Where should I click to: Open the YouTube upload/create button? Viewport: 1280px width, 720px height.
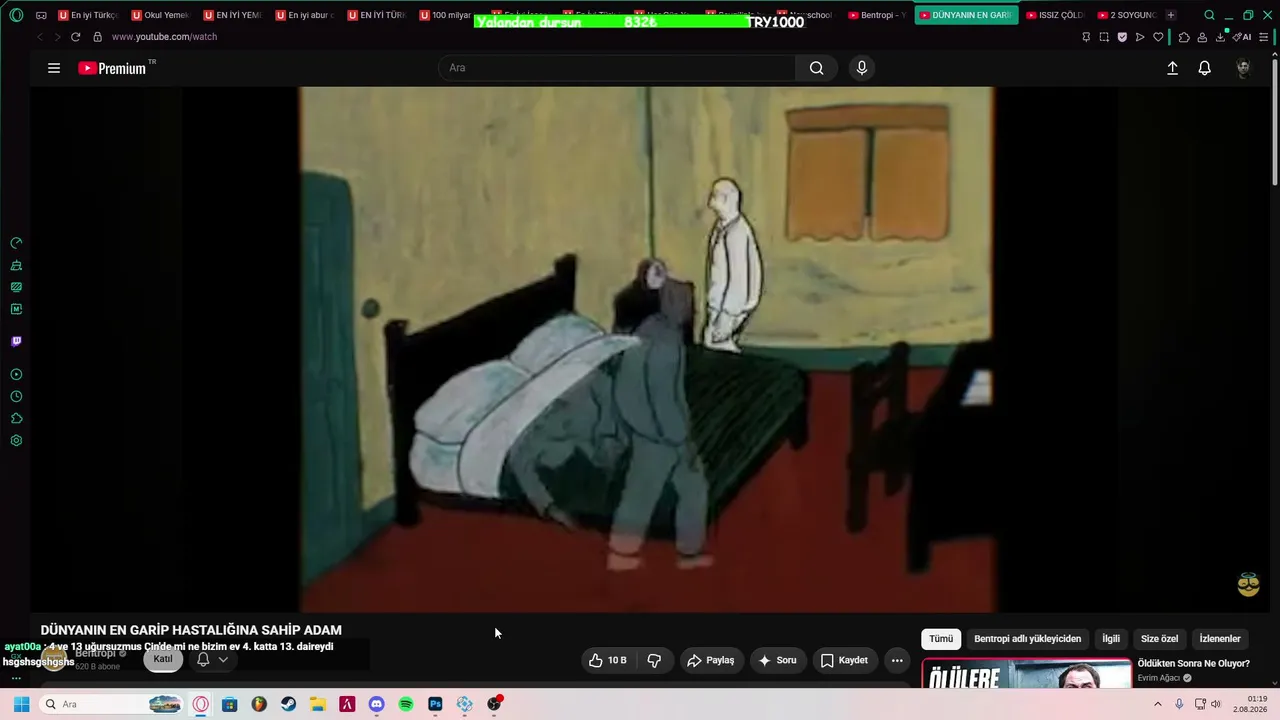[1172, 68]
